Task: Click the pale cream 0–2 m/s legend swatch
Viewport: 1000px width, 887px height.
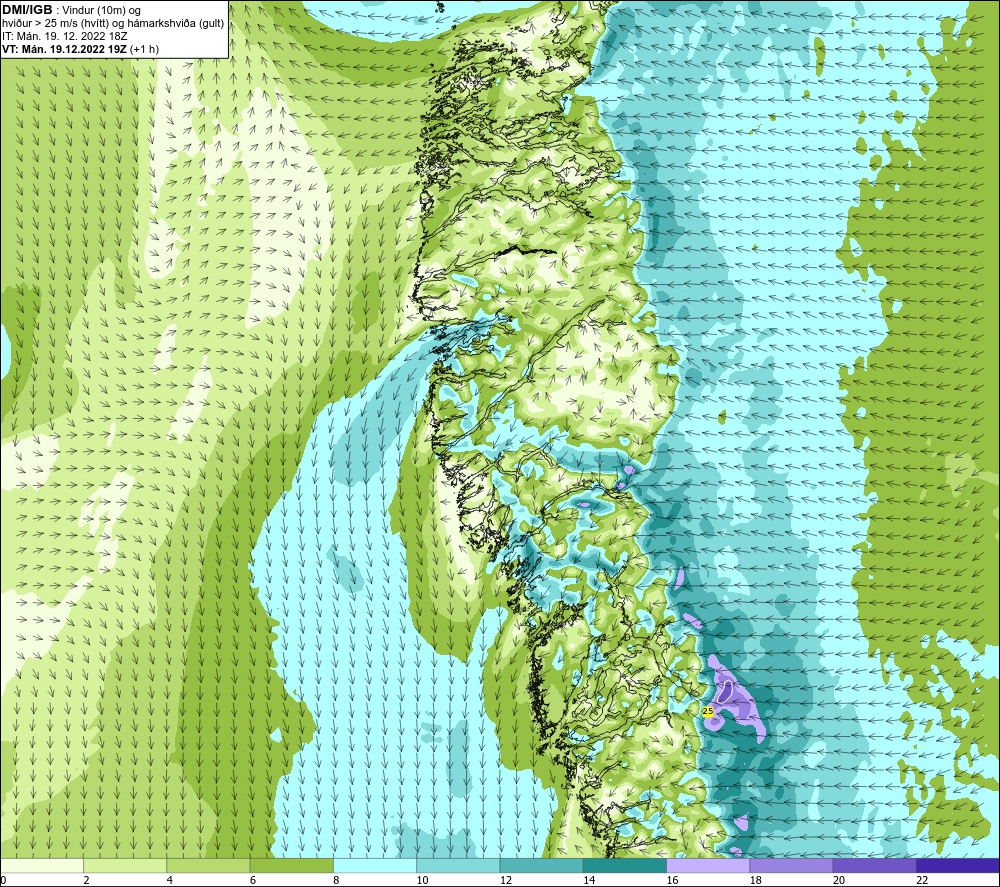Action: pos(41,865)
